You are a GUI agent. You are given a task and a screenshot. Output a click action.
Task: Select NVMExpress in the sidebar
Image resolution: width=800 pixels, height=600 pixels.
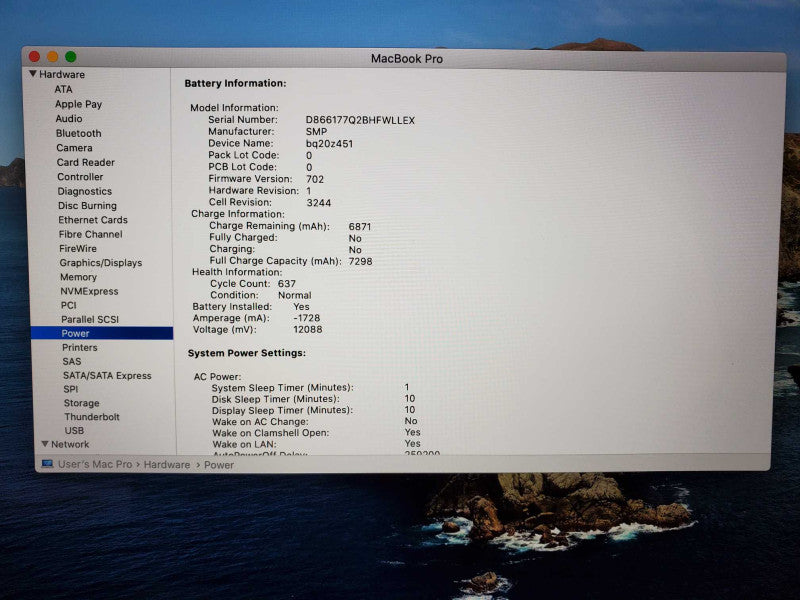[x=89, y=291]
